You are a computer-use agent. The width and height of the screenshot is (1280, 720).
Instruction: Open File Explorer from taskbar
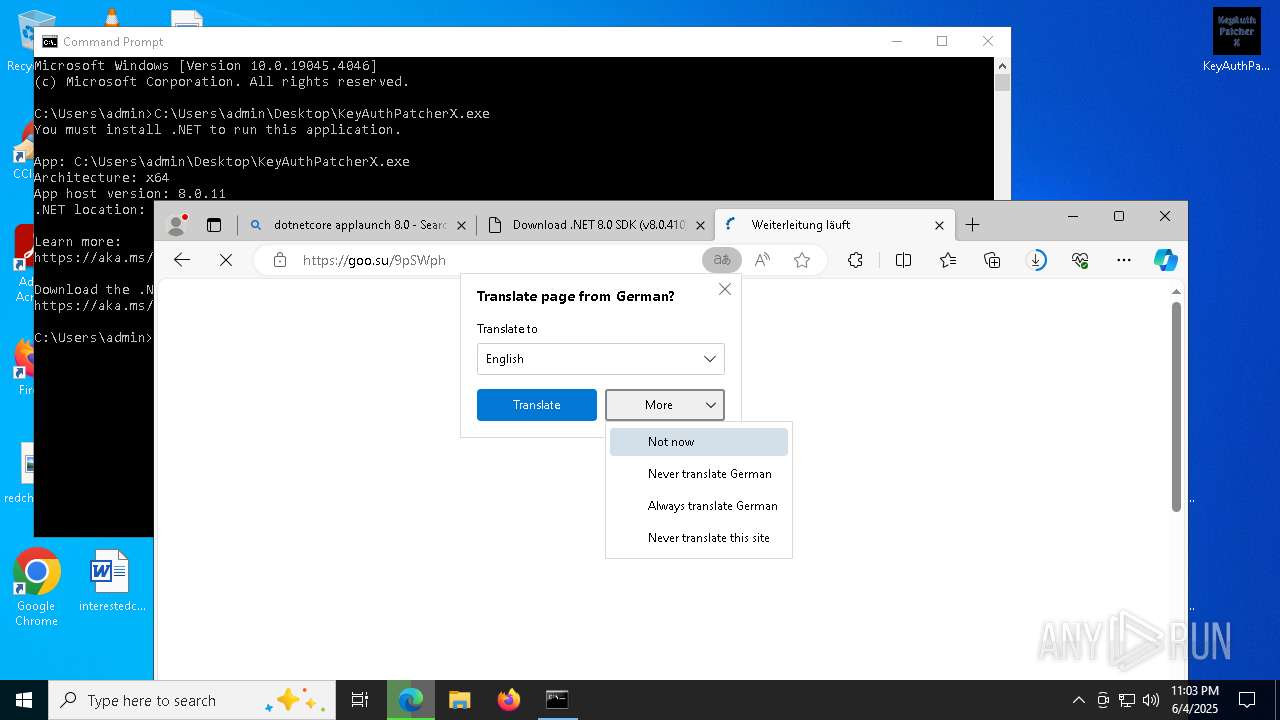(460, 700)
